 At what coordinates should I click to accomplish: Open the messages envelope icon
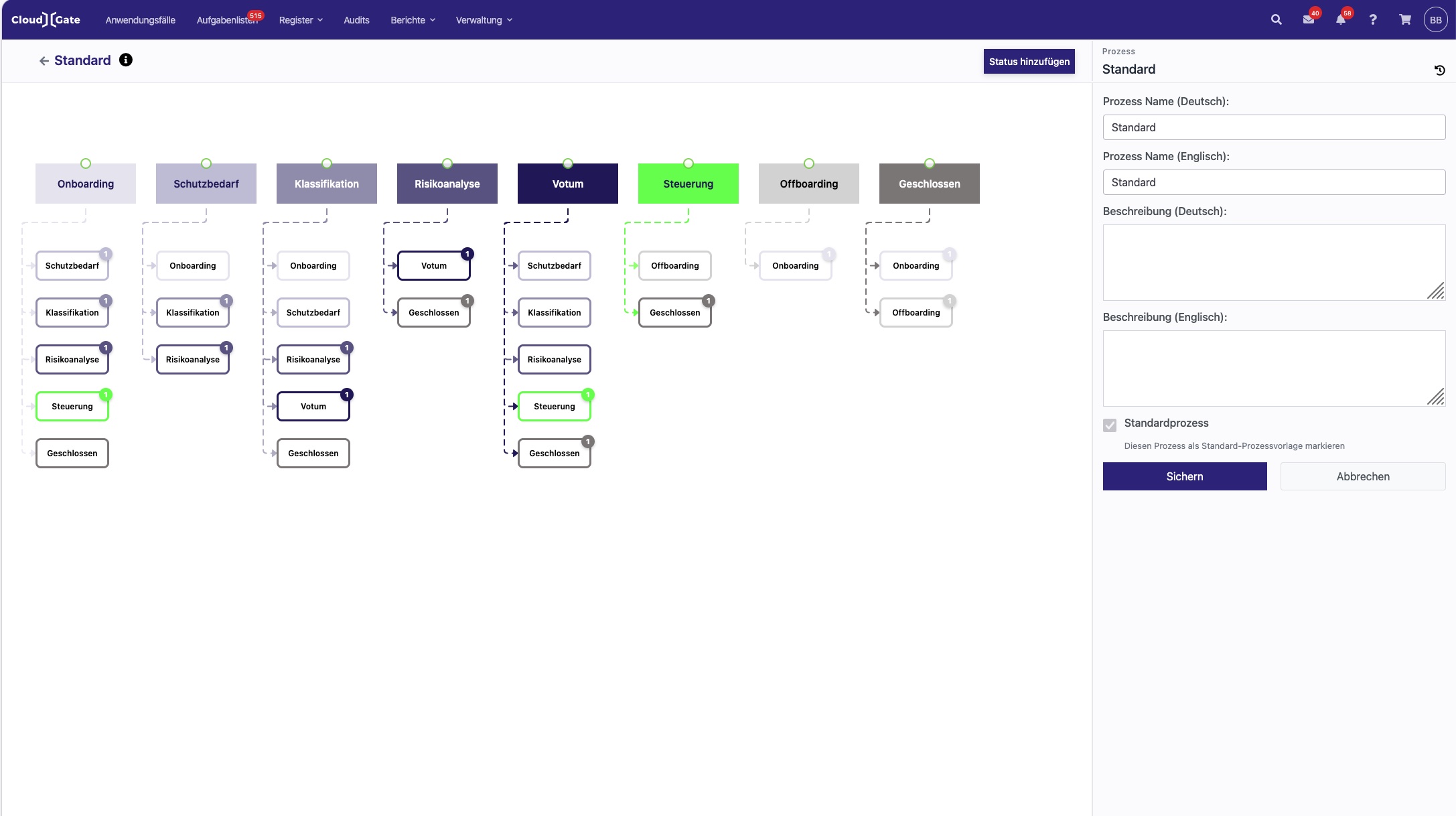(x=1308, y=20)
